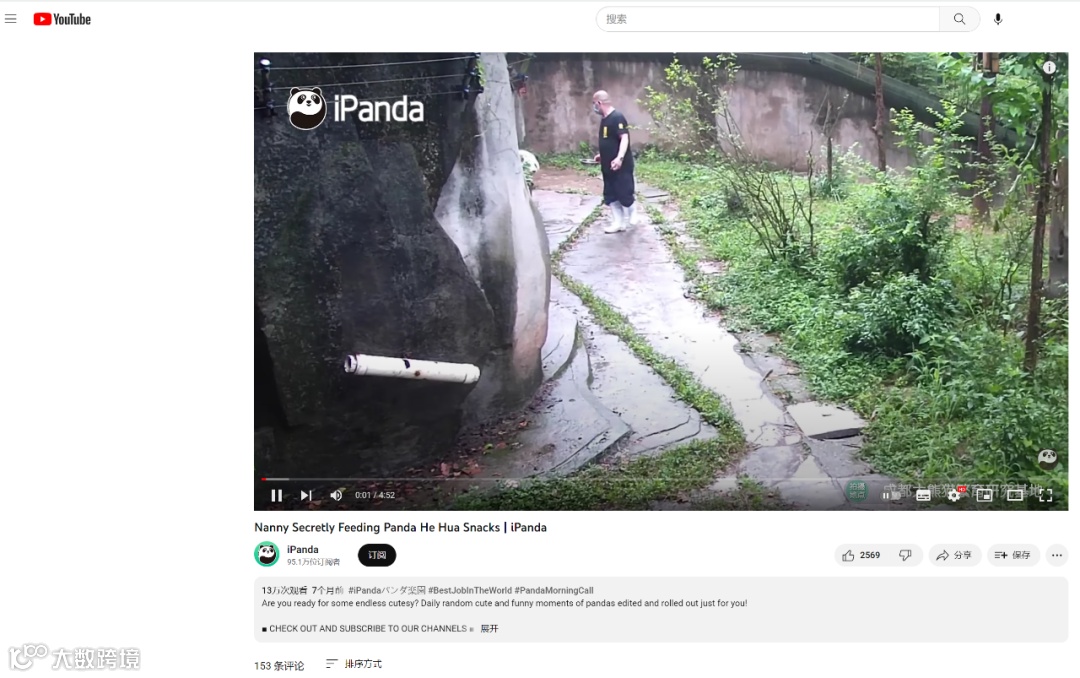Toggle autoplay switch in player

click(x=889, y=495)
